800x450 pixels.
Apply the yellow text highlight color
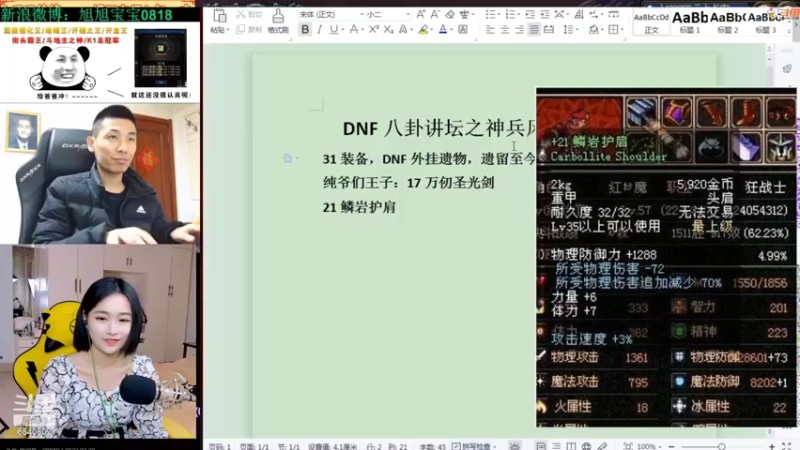pyautogui.click(x=423, y=30)
